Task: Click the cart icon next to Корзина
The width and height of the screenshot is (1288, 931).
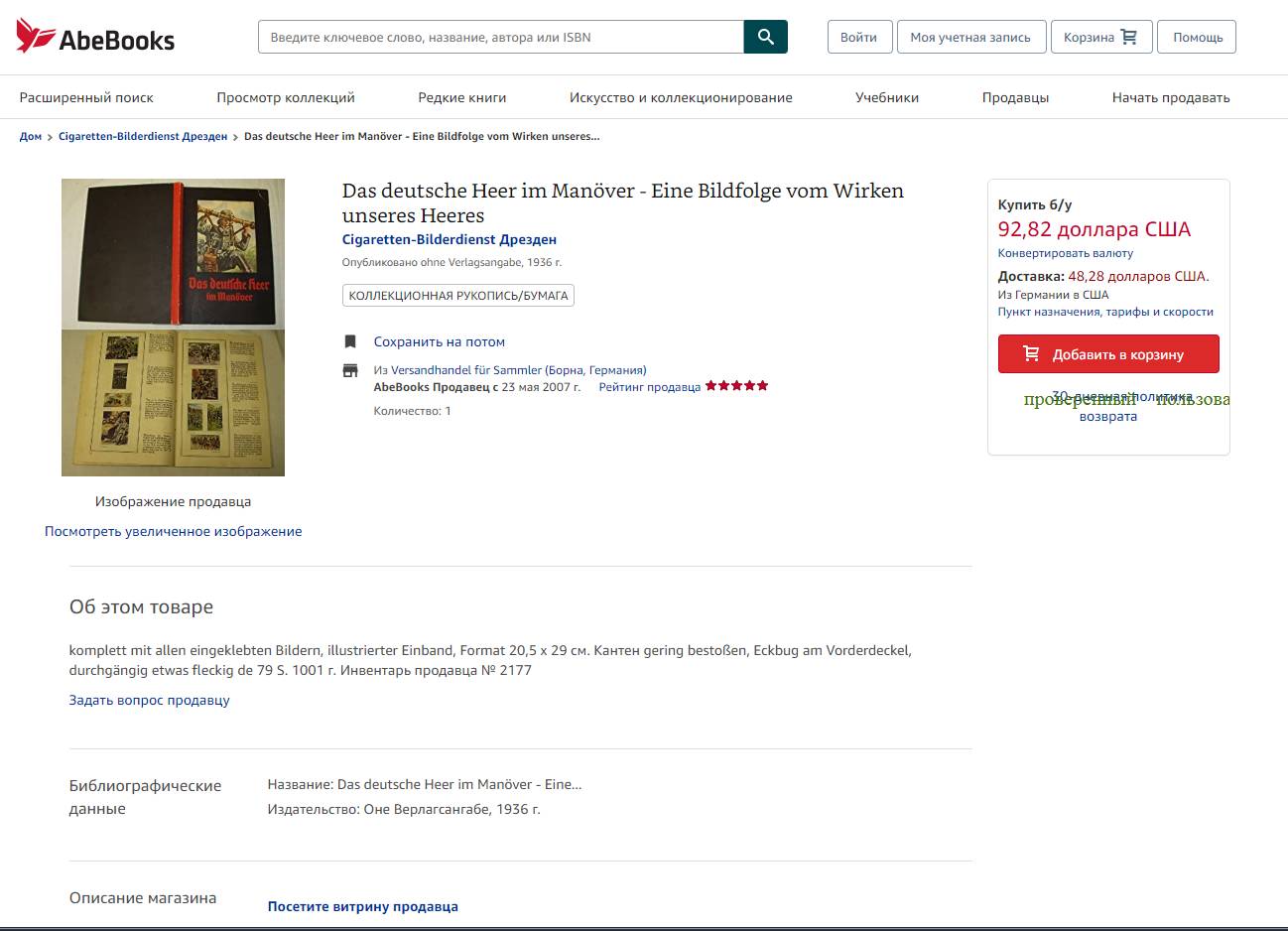Action: (x=1129, y=37)
